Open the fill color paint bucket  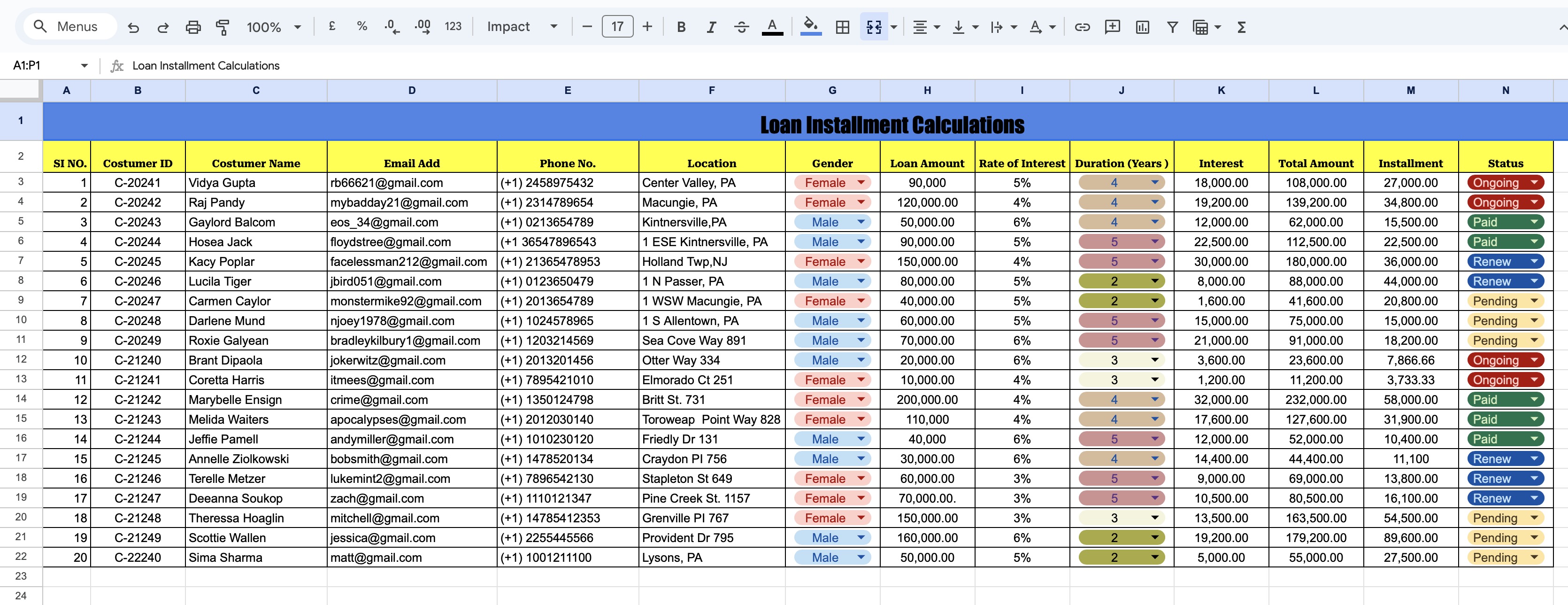click(x=810, y=27)
